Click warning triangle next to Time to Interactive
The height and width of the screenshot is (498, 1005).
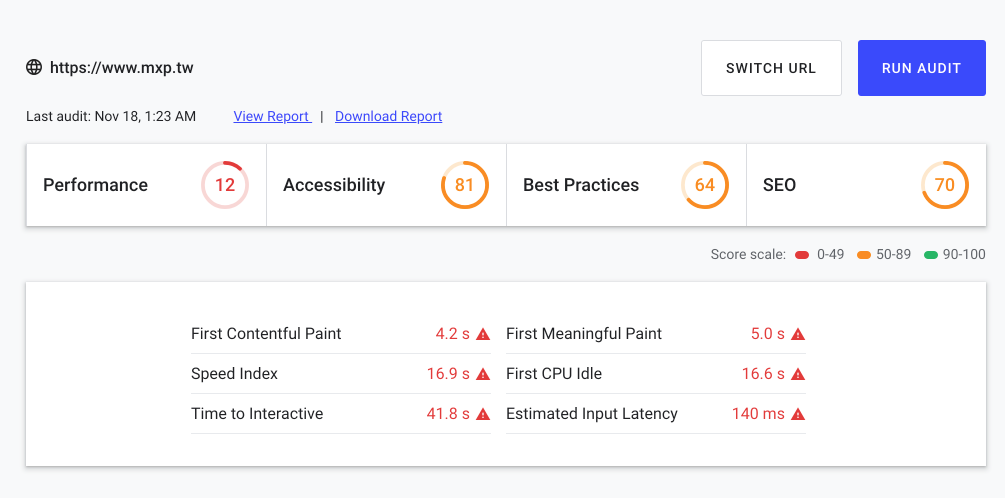point(483,414)
